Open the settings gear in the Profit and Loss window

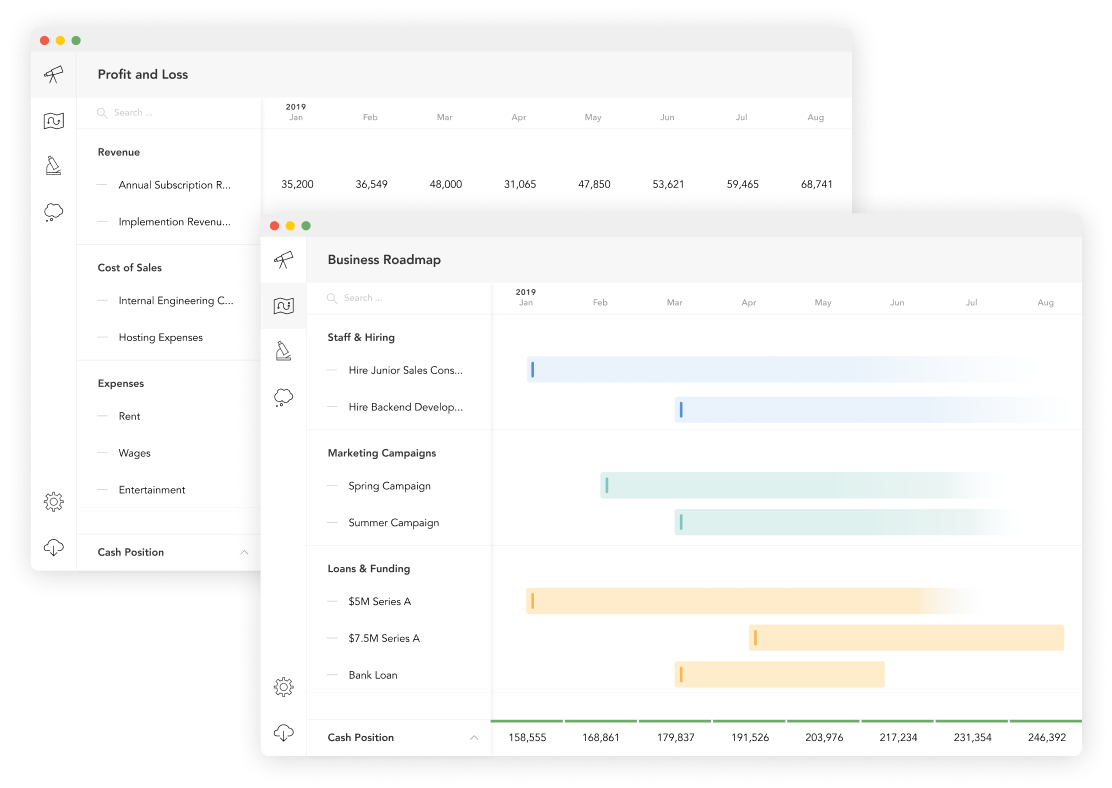click(54, 501)
